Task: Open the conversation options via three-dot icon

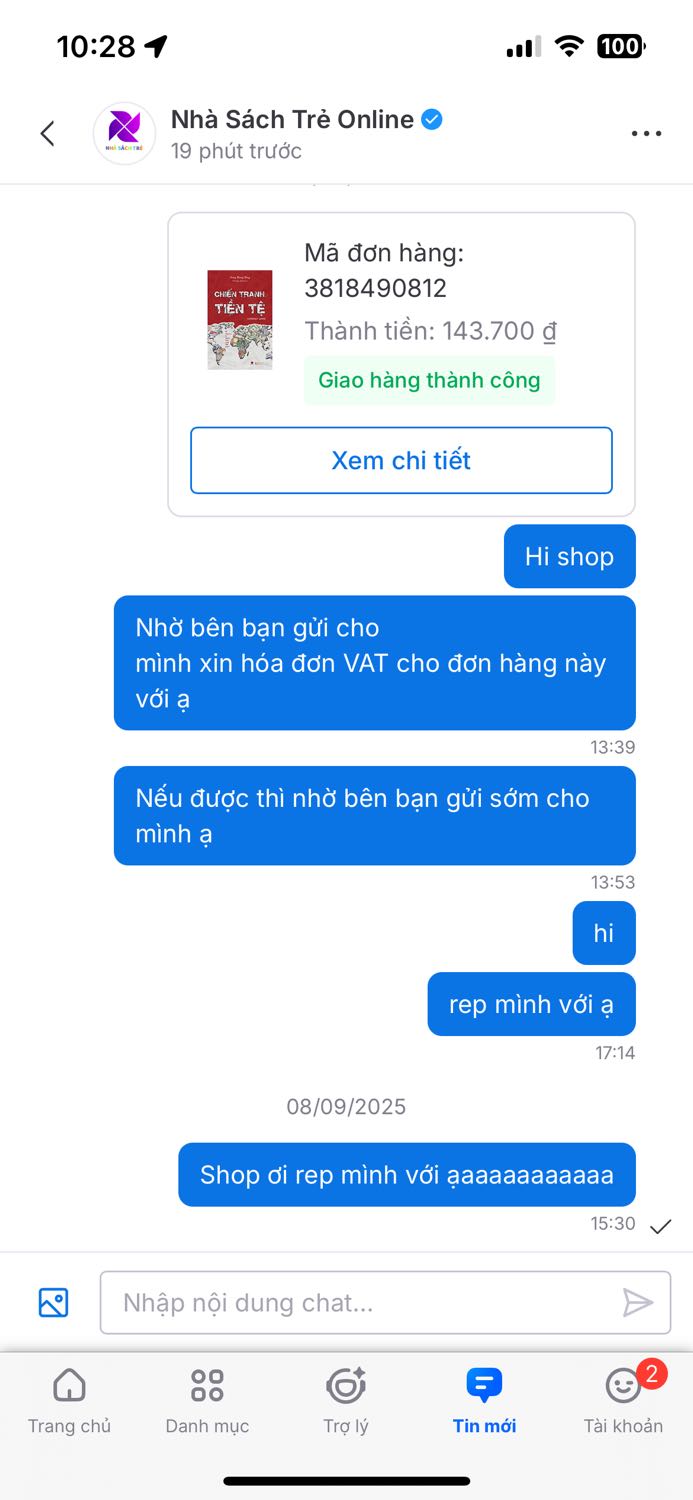Action: tap(646, 133)
